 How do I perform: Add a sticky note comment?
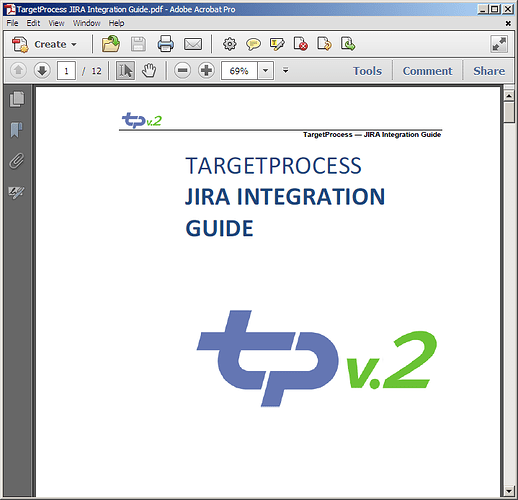(x=253, y=44)
